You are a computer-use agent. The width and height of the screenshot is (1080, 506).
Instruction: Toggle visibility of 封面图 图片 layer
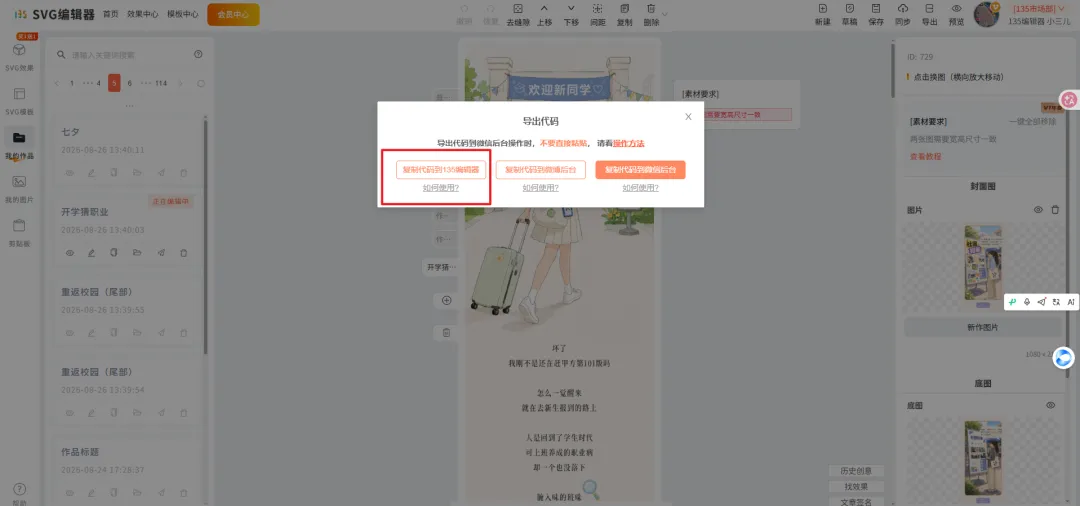(x=1038, y=209)
